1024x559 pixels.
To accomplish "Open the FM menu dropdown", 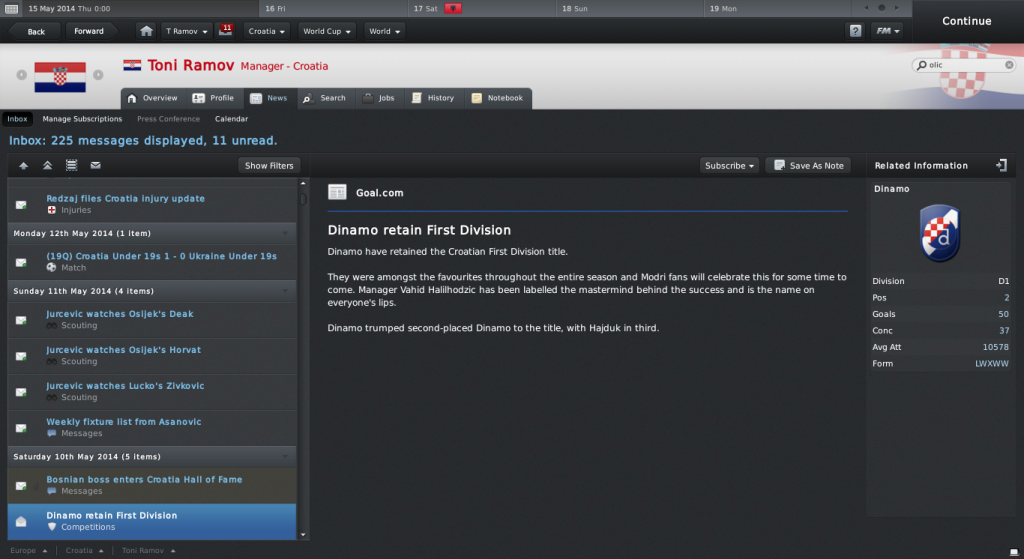I will pos(888,31).
